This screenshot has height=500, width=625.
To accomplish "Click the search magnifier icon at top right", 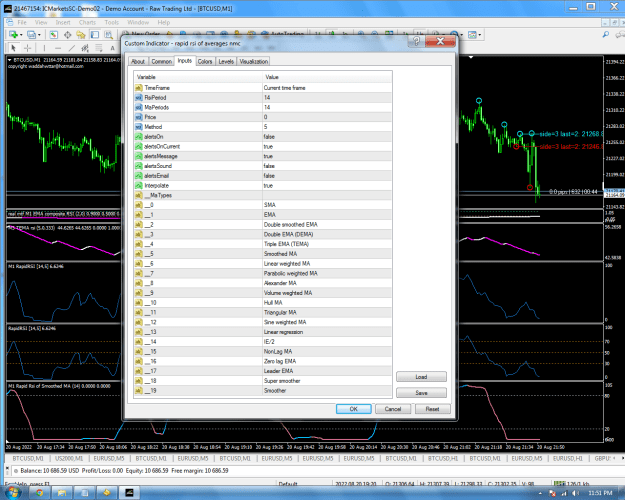I will coord(606,35).
